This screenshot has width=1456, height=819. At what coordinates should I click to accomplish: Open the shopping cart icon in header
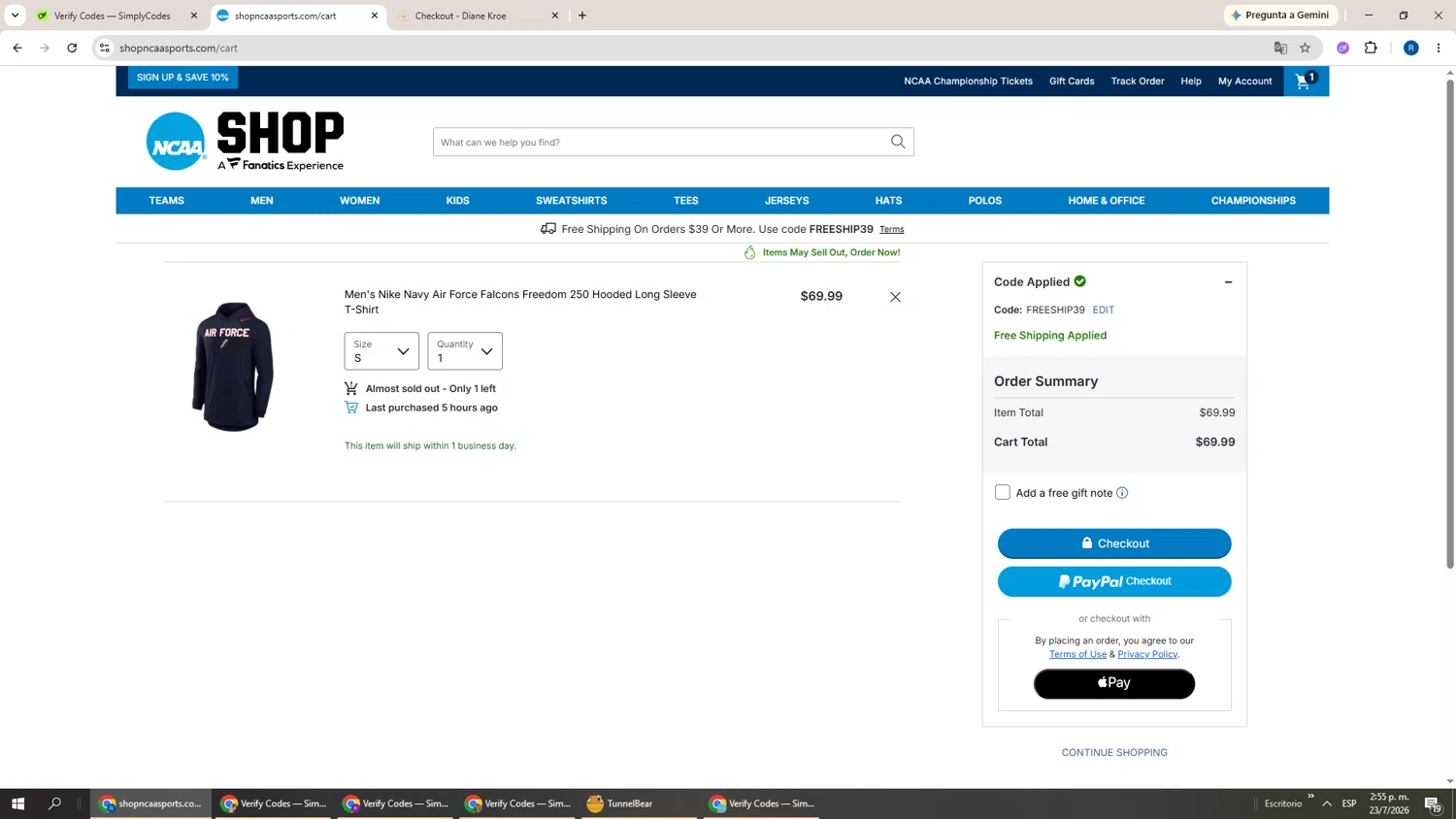pyautogui.click(x=1306, y=81)
